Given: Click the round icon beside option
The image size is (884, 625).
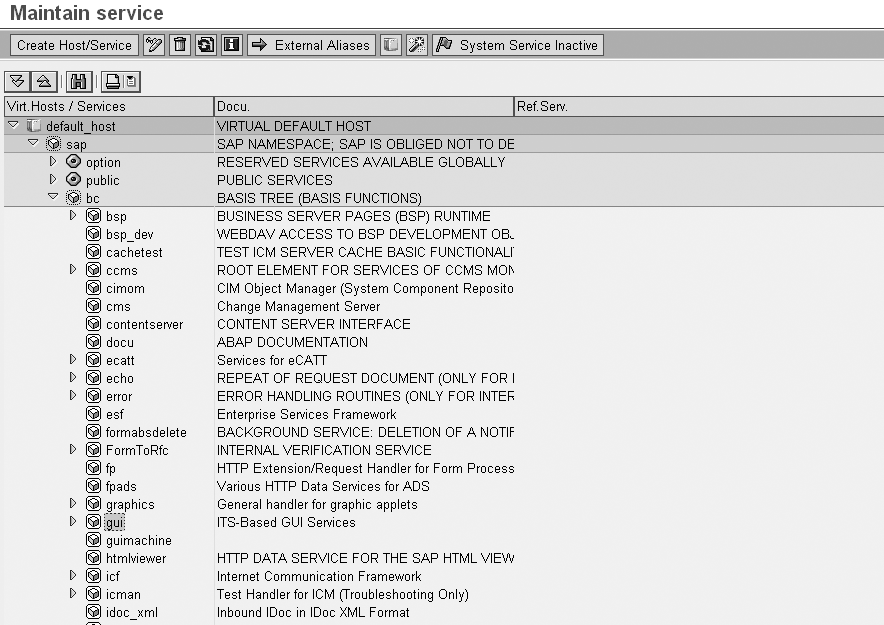Looking at the screenshot, I should 74,162.
